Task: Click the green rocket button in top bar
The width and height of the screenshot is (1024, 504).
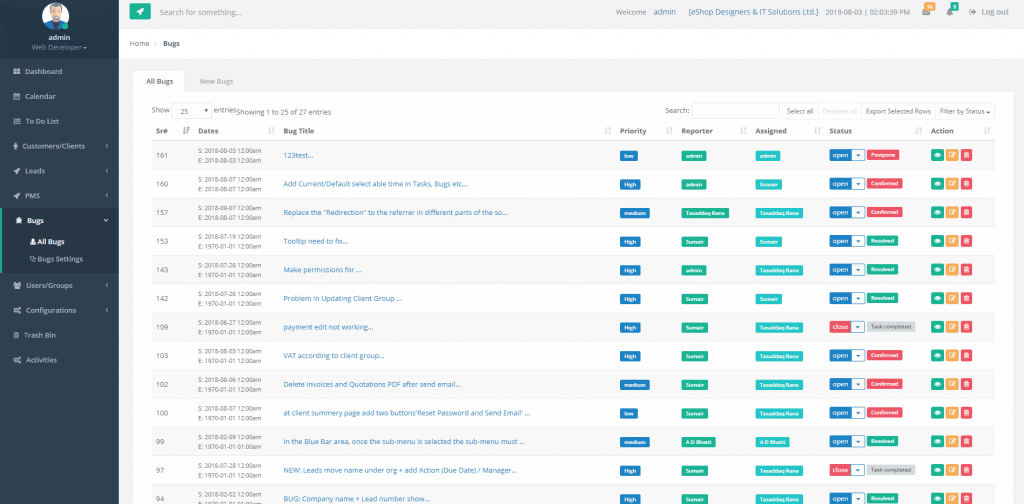Action: pos(140,12)
